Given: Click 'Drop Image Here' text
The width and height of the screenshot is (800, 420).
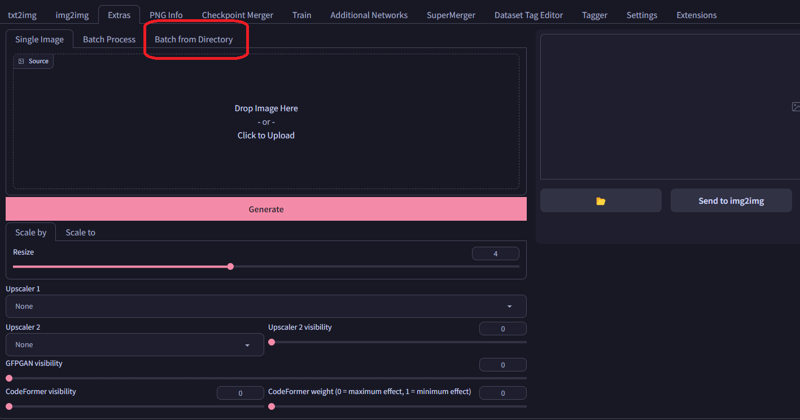Looking at the screenshot, I should click(x=266, y=108).
